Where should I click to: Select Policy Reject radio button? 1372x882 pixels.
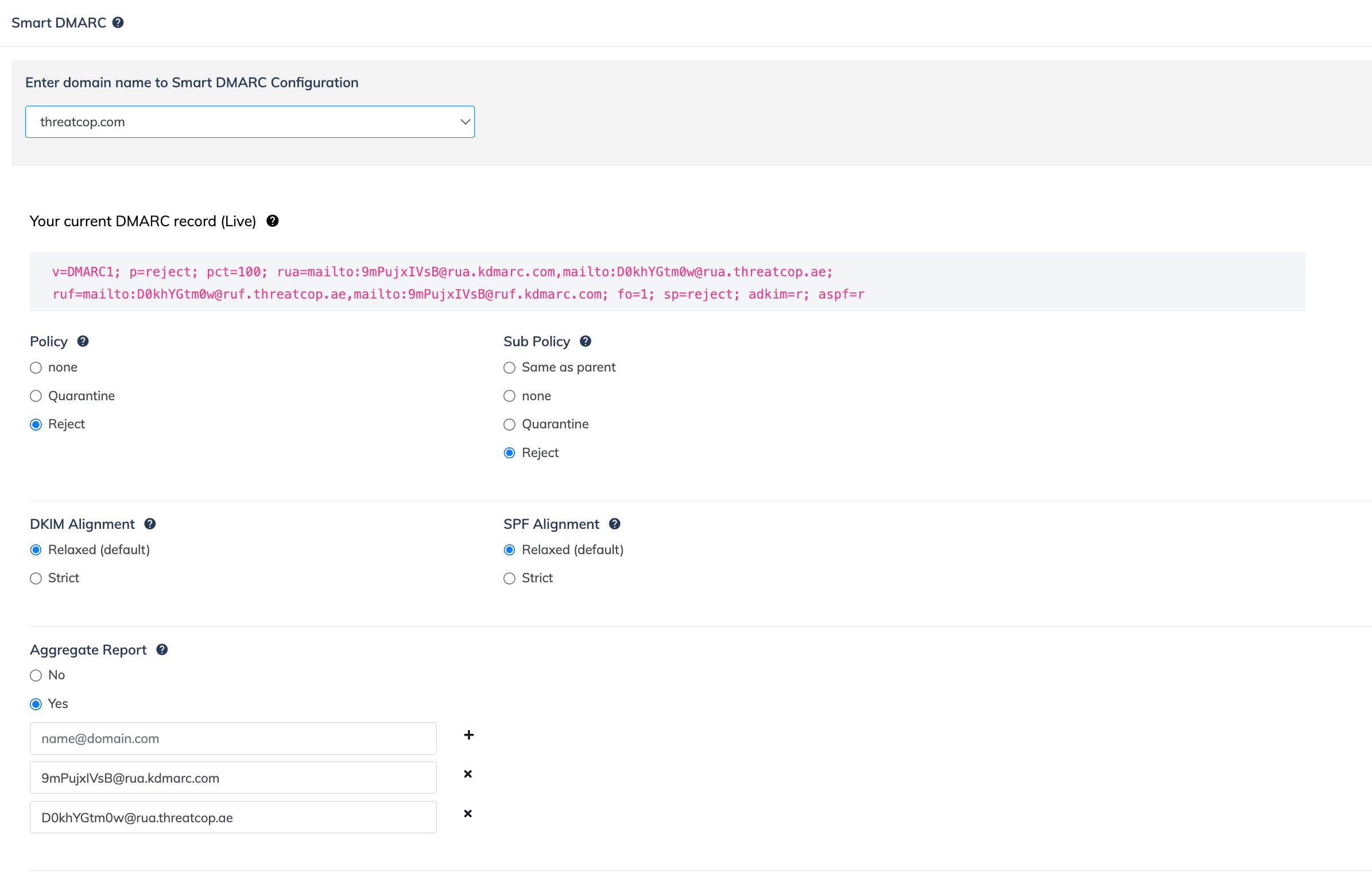click(x=36, y=424)
